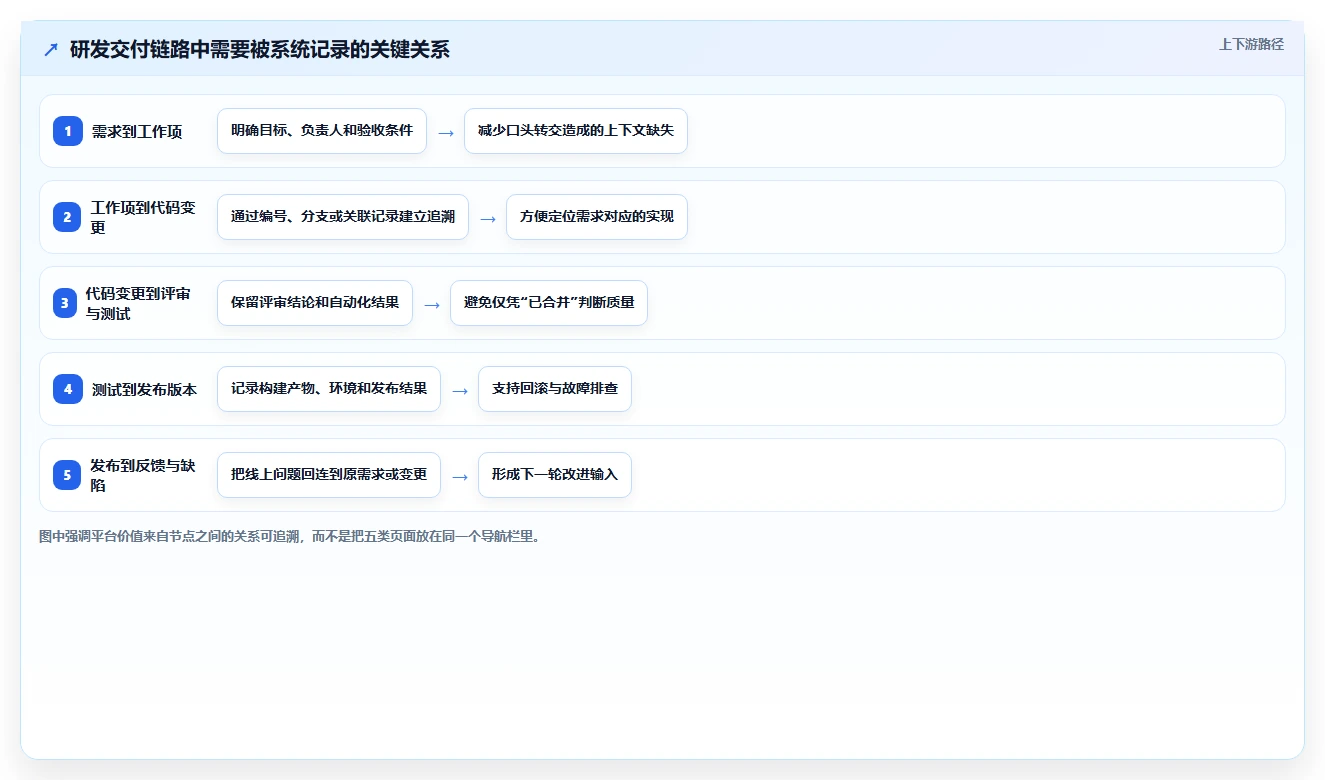The height and width of the screenshot is (780, 1325).
Task: Click the arrow icon beside the title
Action: 51,49
